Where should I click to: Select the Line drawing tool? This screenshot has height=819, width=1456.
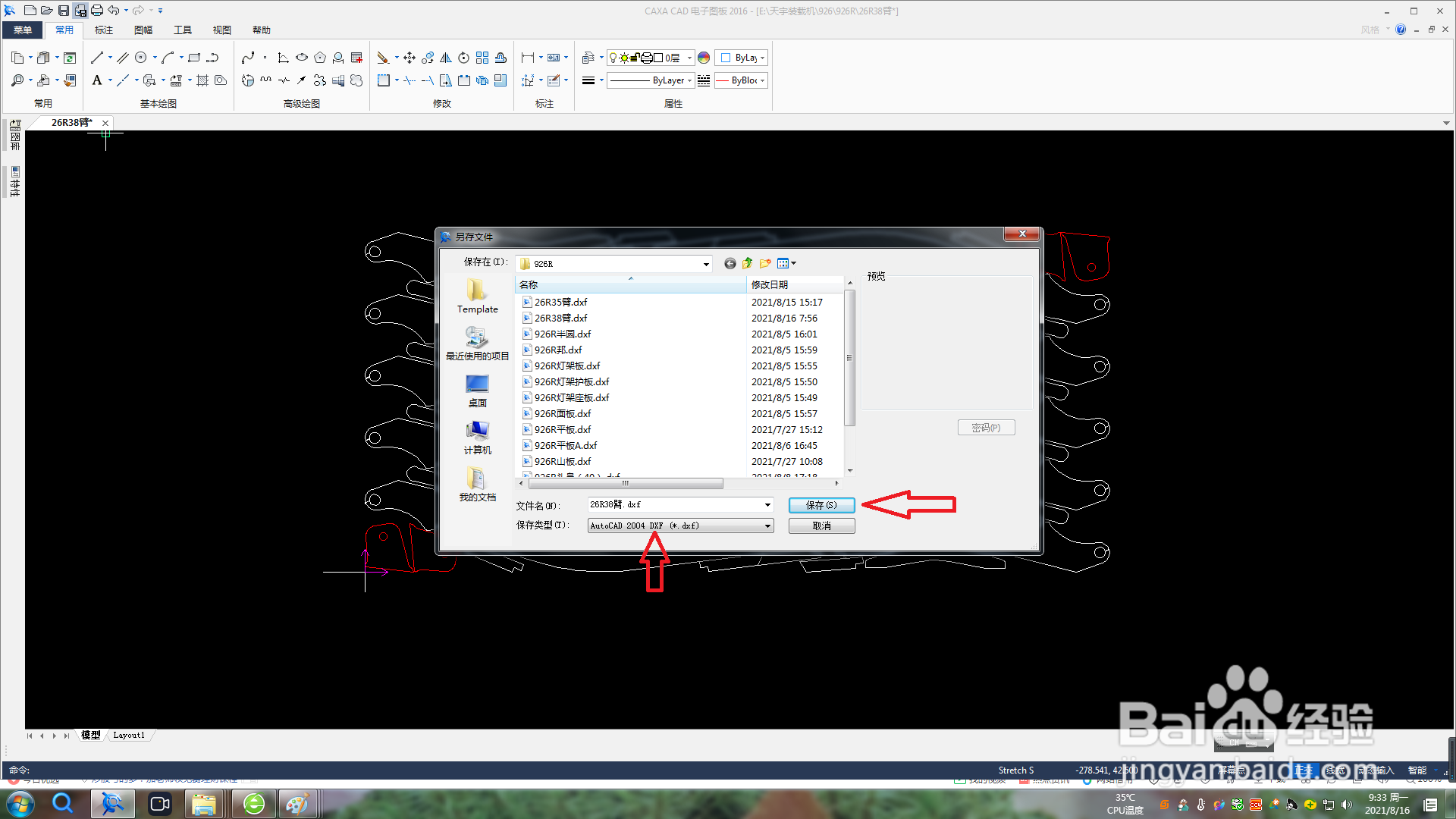pos(96,58)
